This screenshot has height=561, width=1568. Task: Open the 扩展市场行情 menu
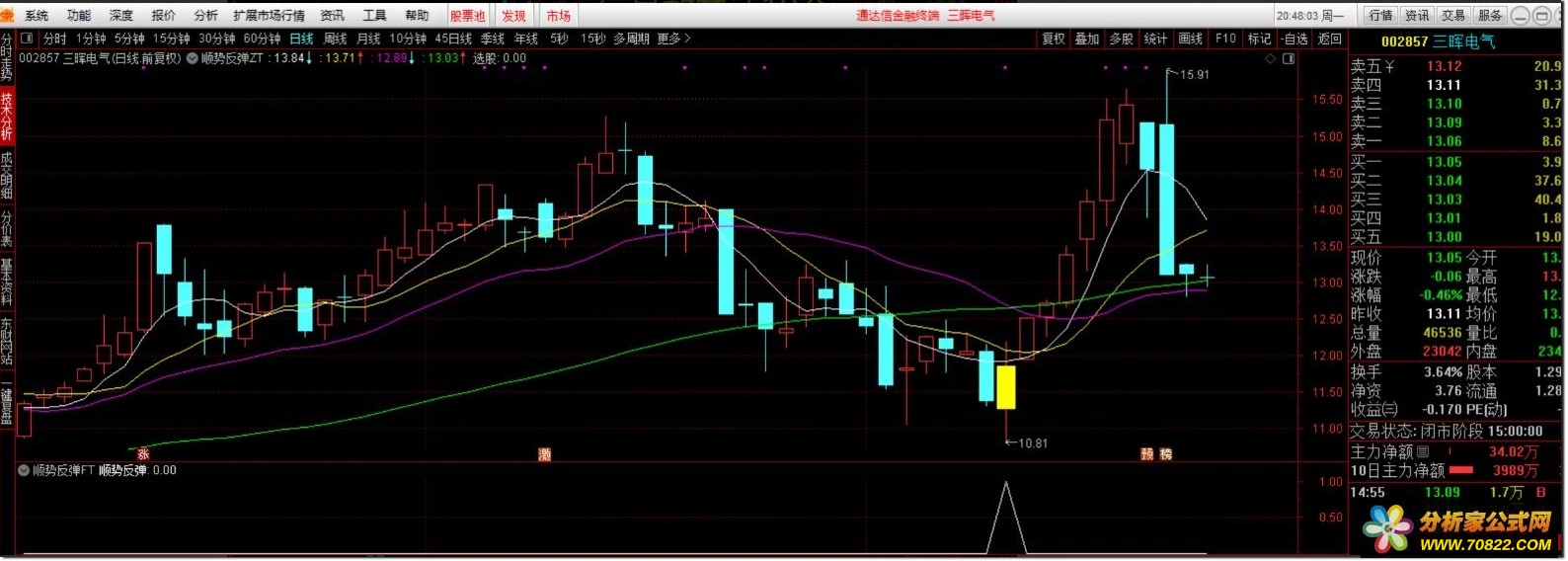point(270,16)
